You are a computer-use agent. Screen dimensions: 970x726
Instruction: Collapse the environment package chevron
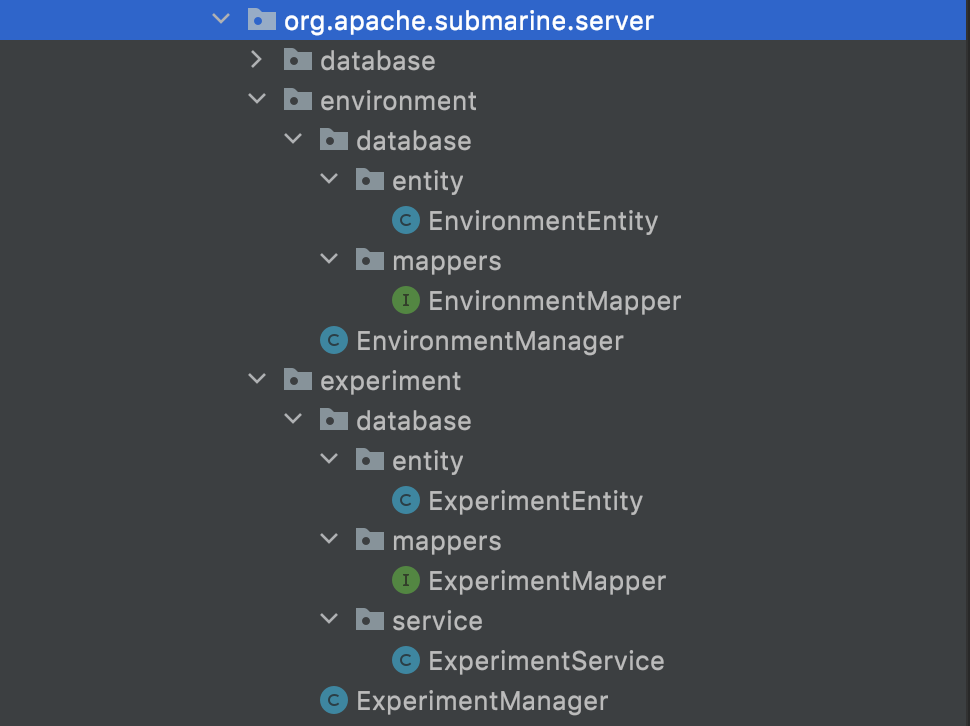[x=257, y=99]
